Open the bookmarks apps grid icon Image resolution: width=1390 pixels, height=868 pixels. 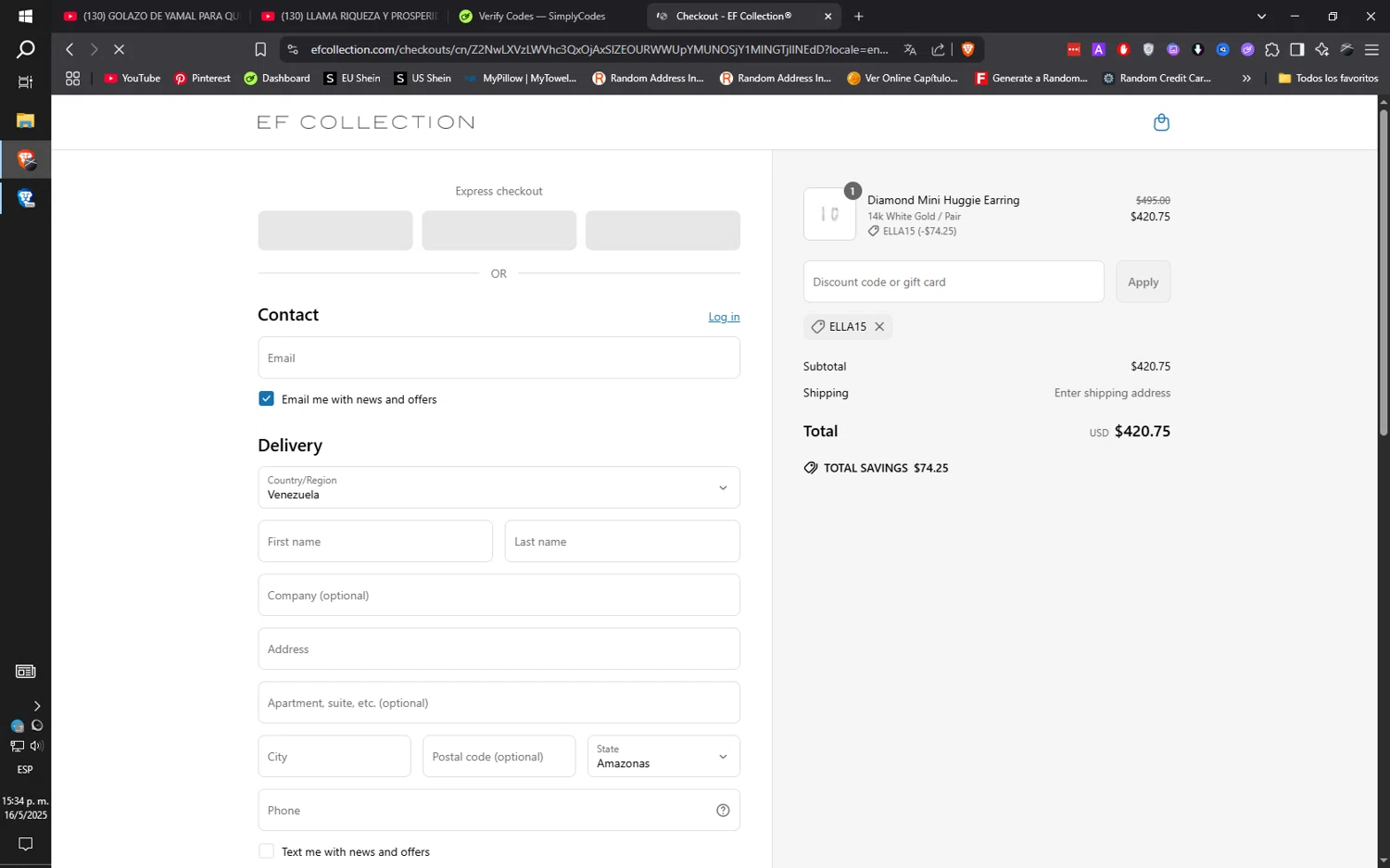click(x=72, y=79)
